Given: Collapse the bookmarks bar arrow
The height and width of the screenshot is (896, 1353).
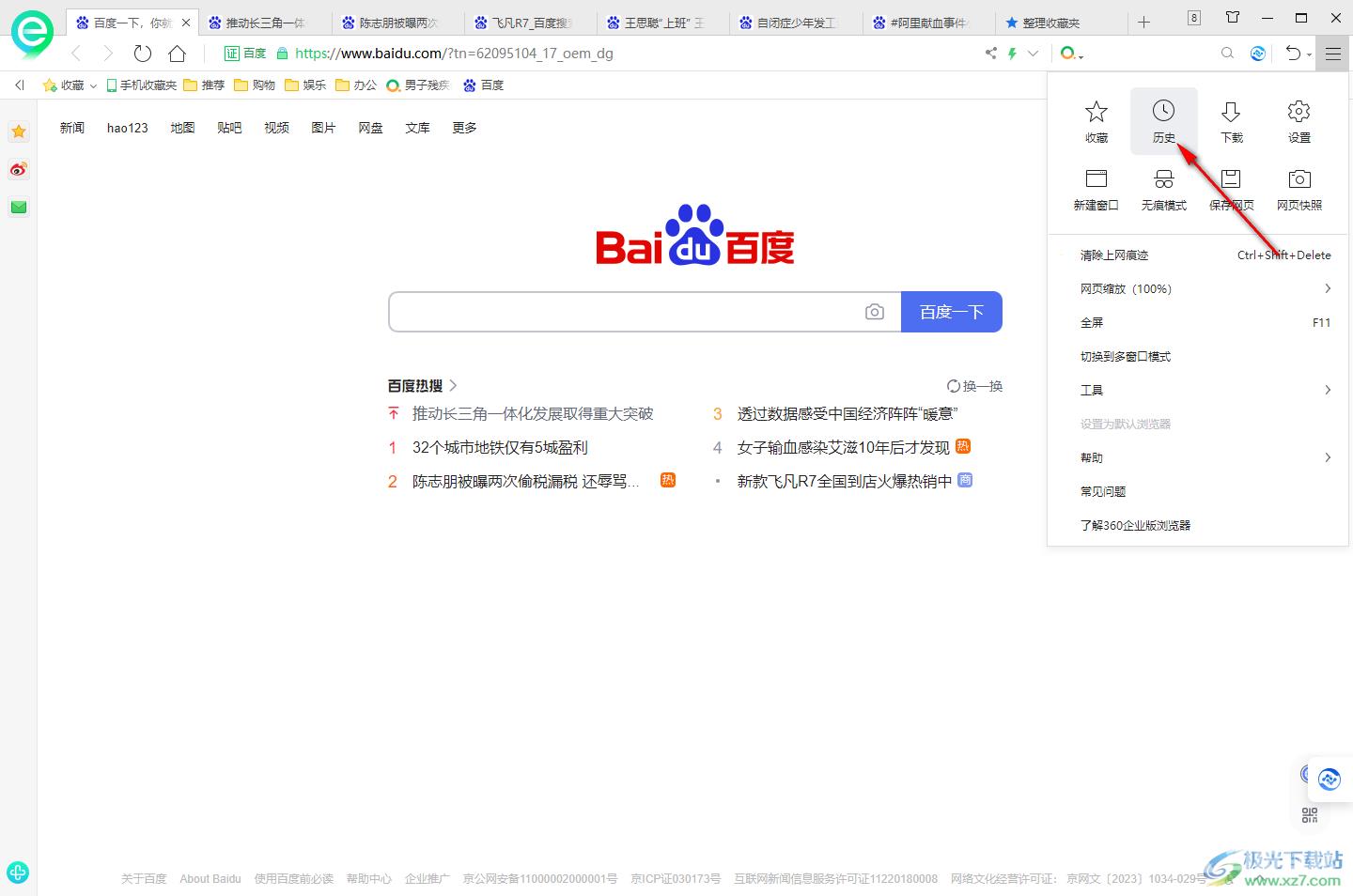Looking at the screenshot, I should [19, 85].
